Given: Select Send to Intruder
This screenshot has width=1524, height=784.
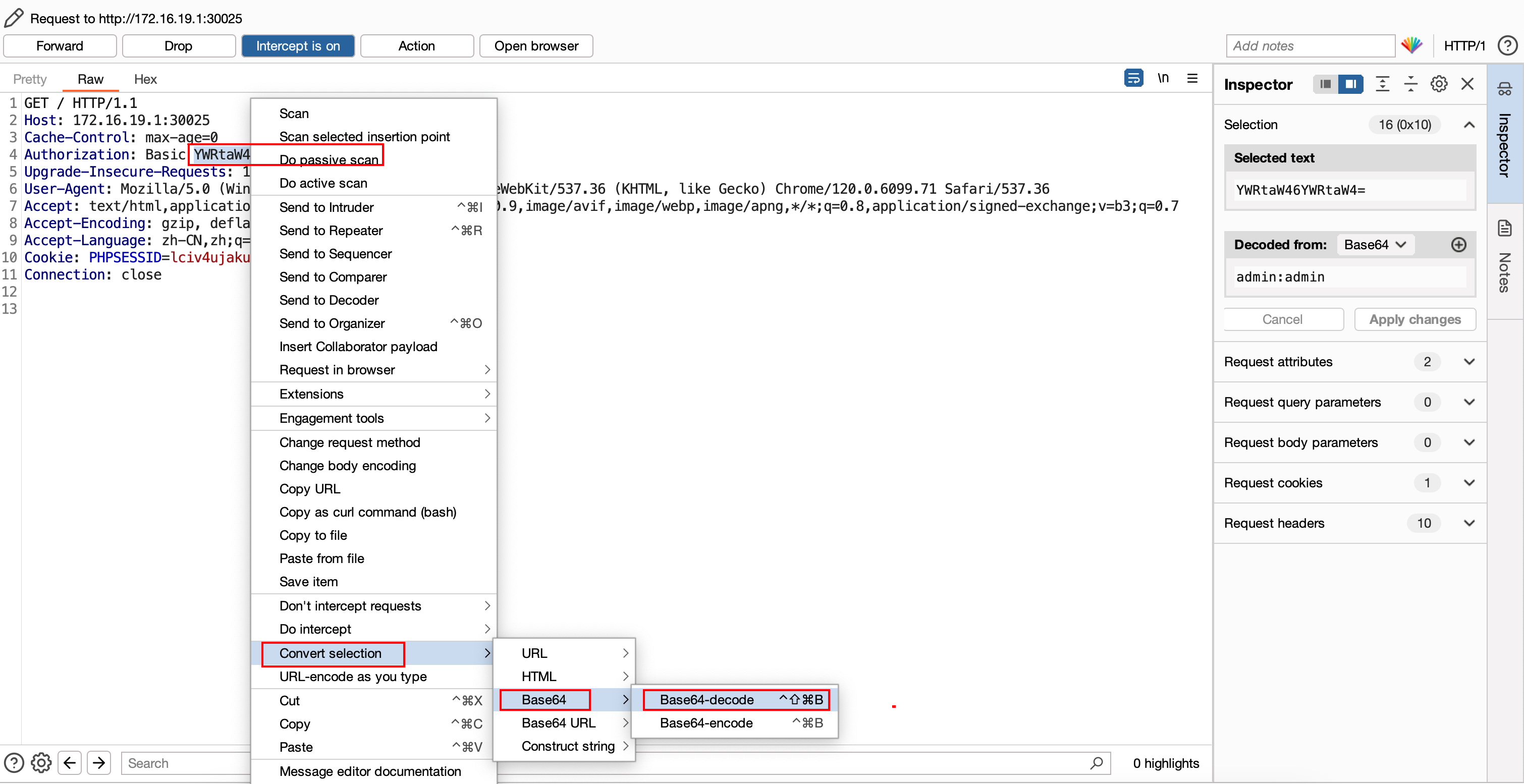Looking at the screenshot, I should [374, 207].
